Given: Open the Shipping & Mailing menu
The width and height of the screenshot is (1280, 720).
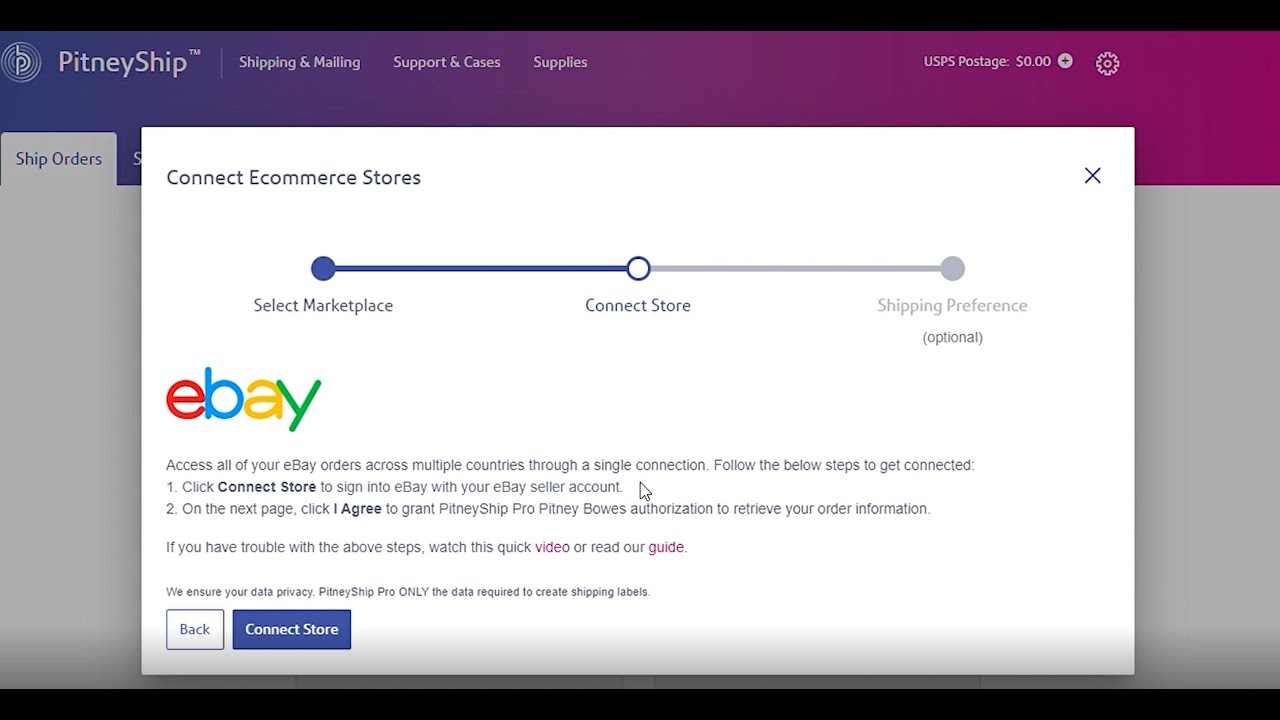Looking at the screenshot, I should [299, 62].
